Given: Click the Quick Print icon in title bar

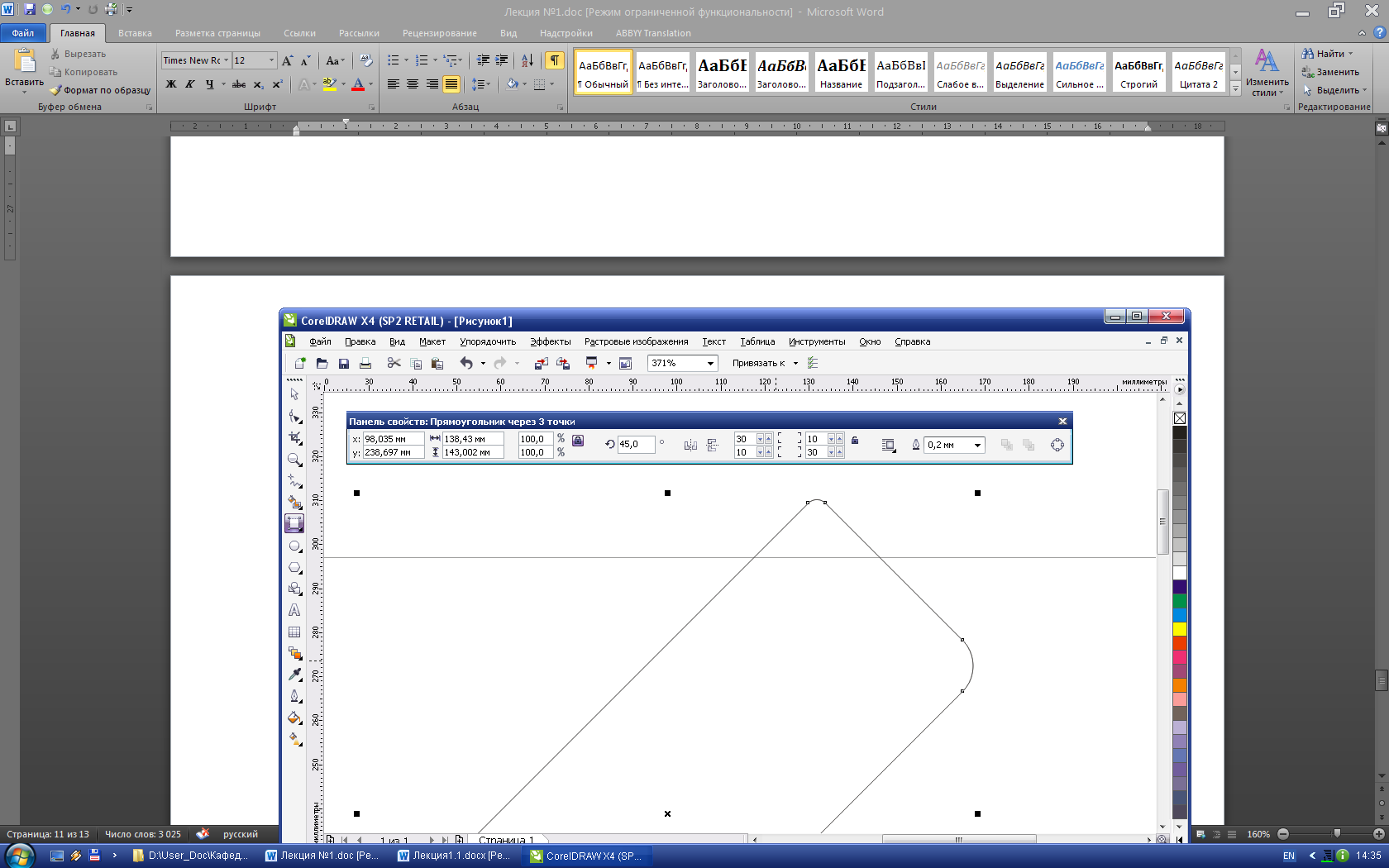Looking at the screenshot, I should click(x=111, y=9).
